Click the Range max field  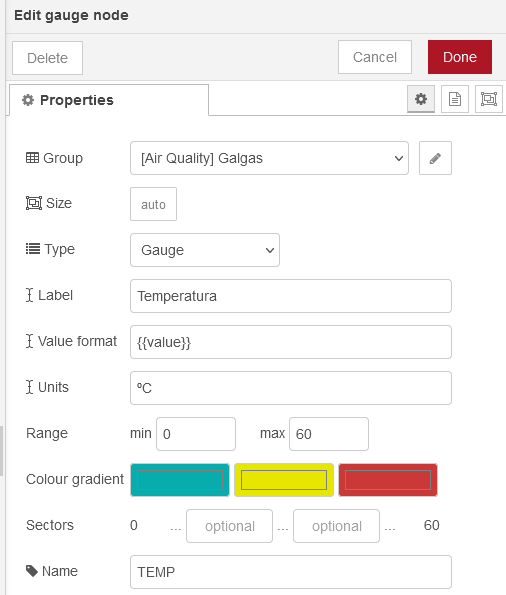coord(329,434)
